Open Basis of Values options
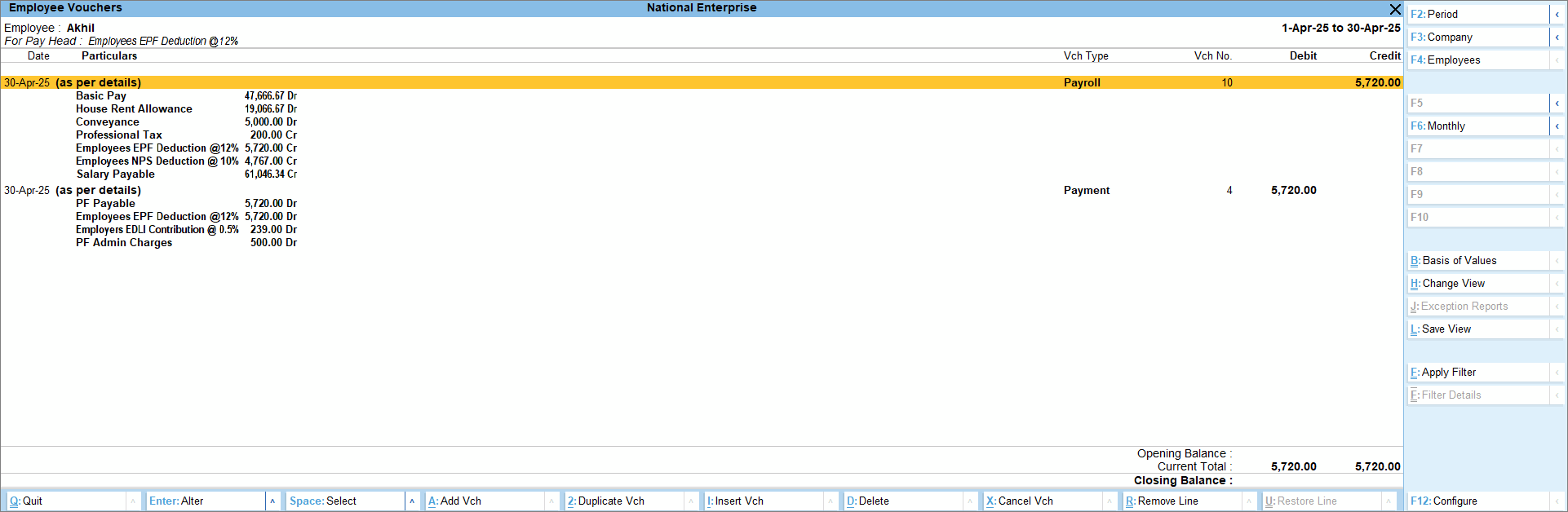Viewport: 1568px width, 512px height. [x=1477, y=261]
